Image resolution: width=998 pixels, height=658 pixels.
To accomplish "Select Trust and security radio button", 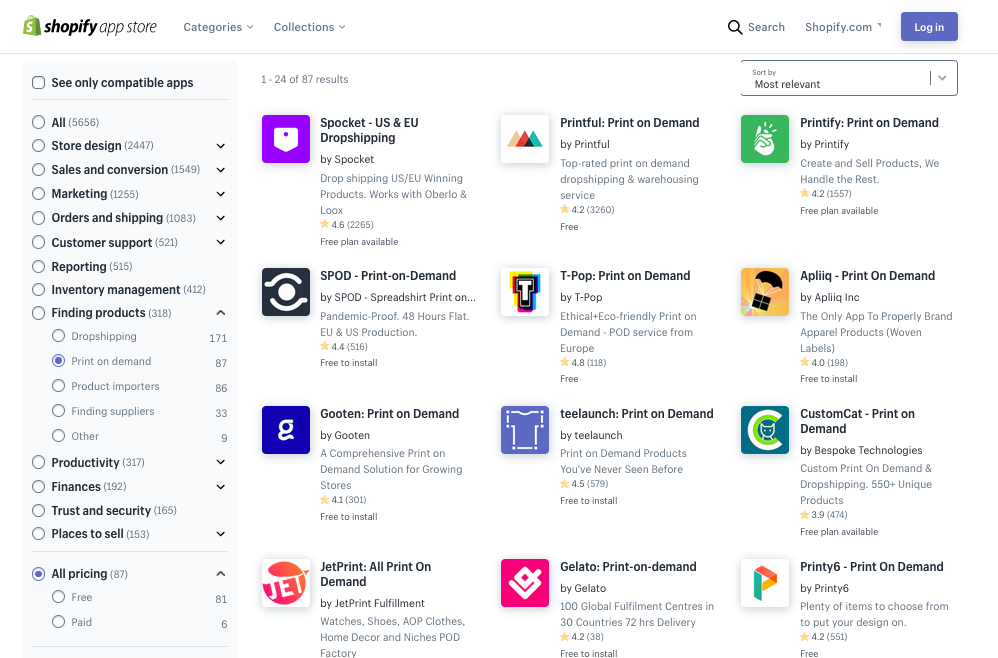I will (x=39, y=510).
